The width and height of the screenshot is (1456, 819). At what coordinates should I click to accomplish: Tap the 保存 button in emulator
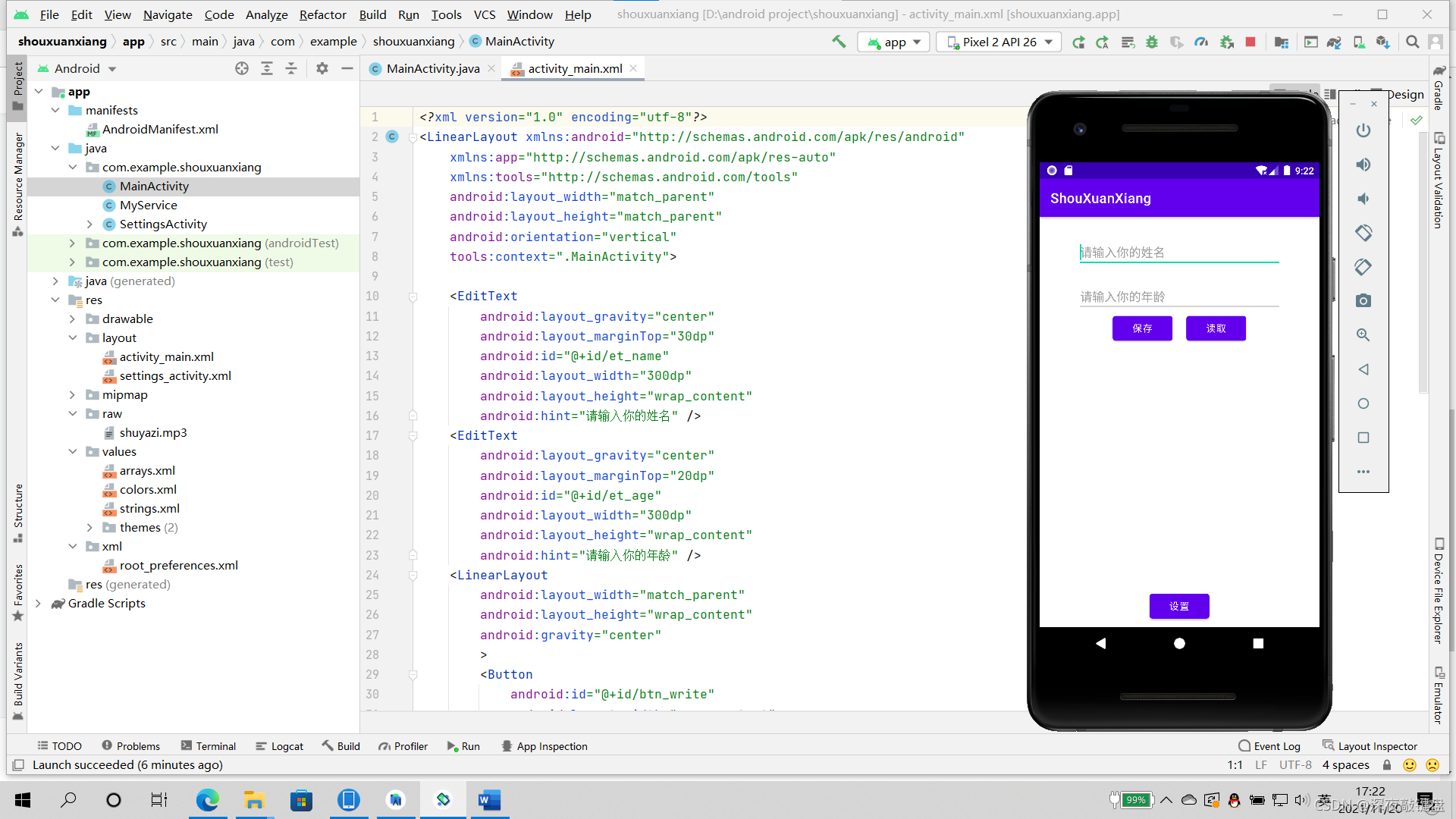1142,328
